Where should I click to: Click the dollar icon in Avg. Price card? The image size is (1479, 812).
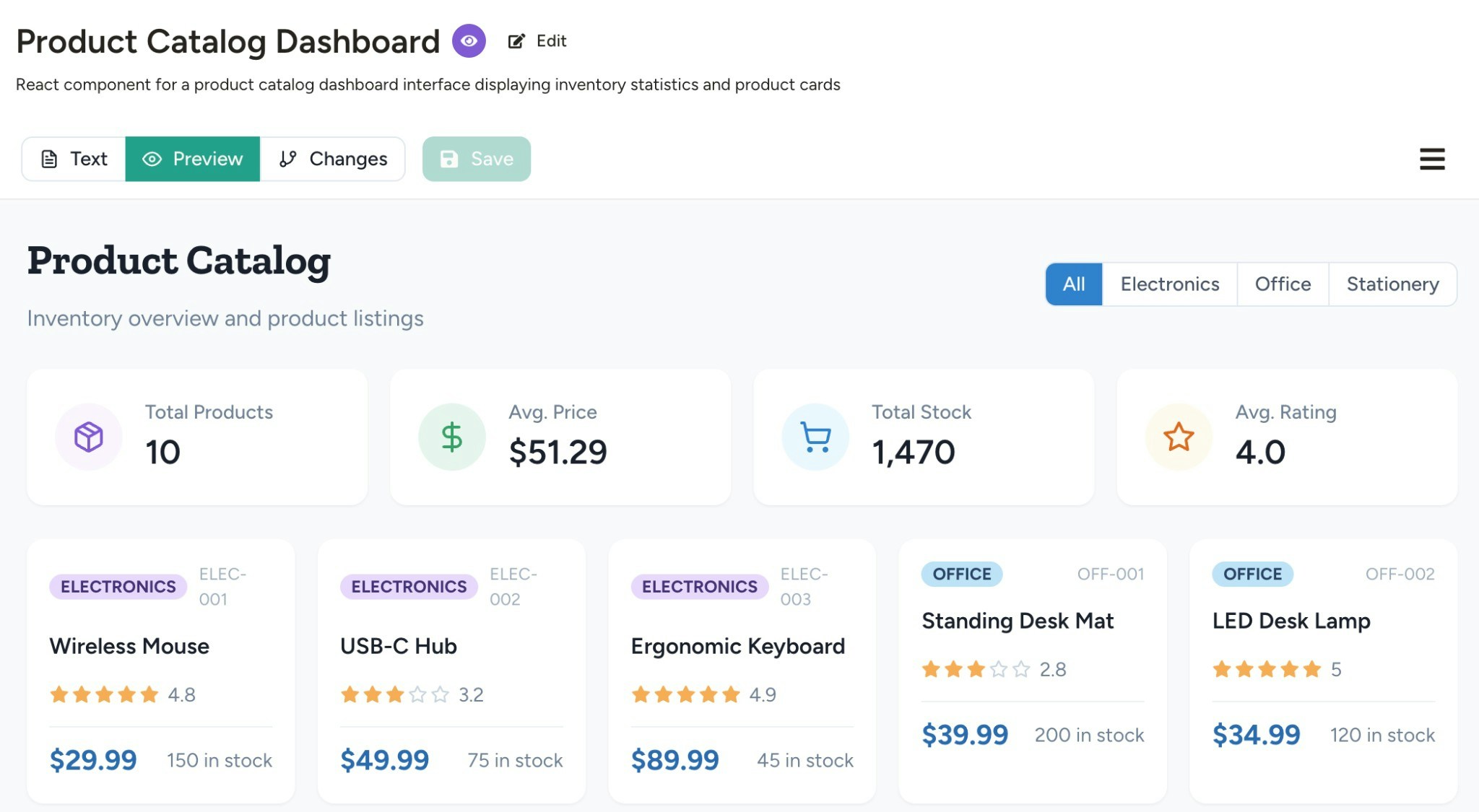pyautogui.click(x=451, y=437)
